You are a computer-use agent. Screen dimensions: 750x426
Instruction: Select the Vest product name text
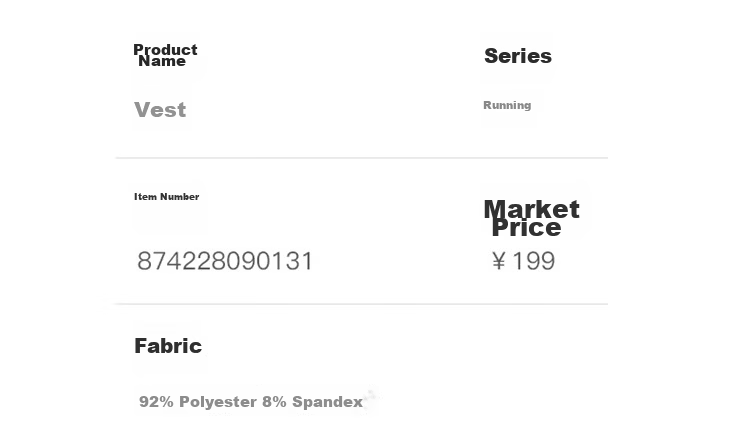160,110
